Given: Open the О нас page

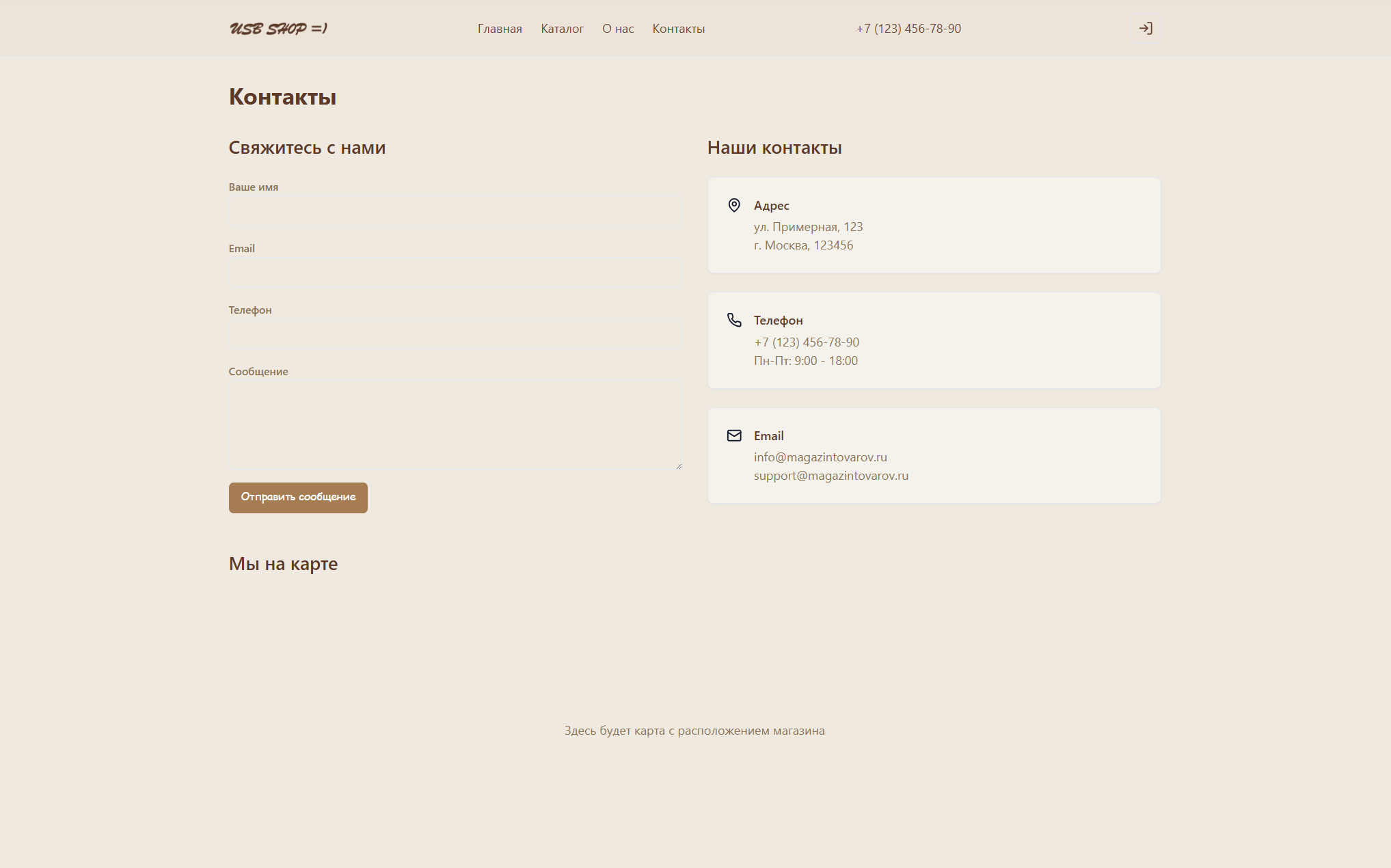Looking at the screenshot, I should [x=617, y=28].
